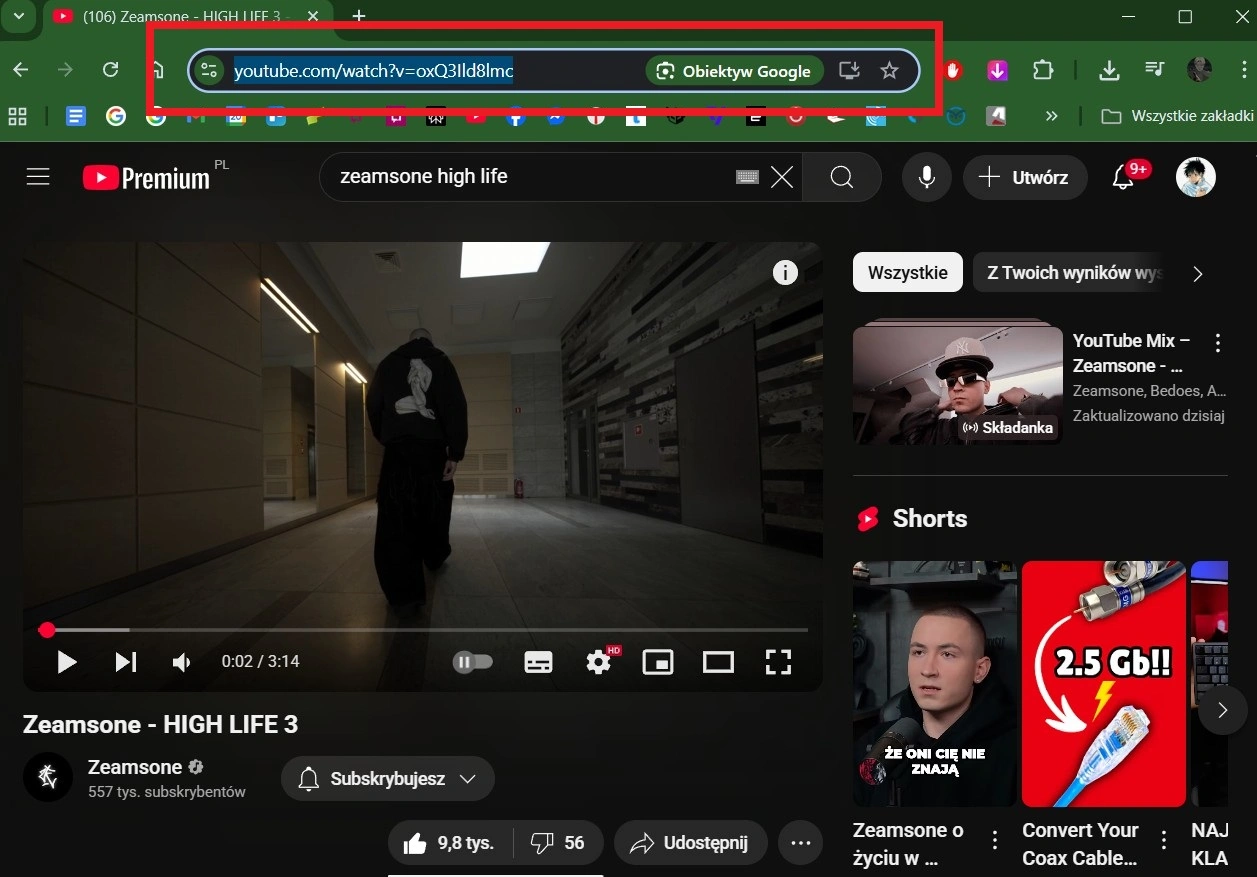Open player settings gear
Screen dimensions: 1257x877
pyautogui.click(x=600, y=661)
